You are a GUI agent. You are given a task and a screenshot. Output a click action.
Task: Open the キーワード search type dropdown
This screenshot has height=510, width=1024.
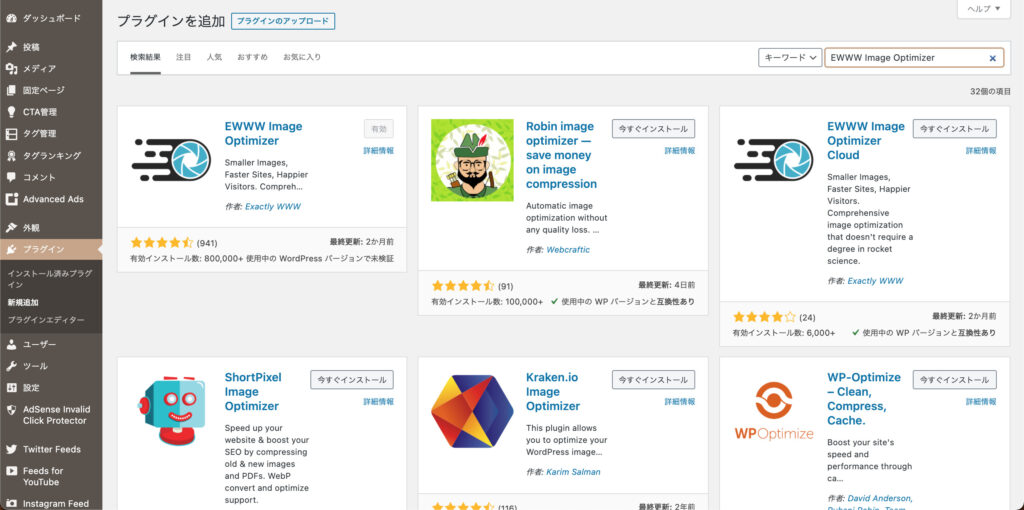(790, 57)
